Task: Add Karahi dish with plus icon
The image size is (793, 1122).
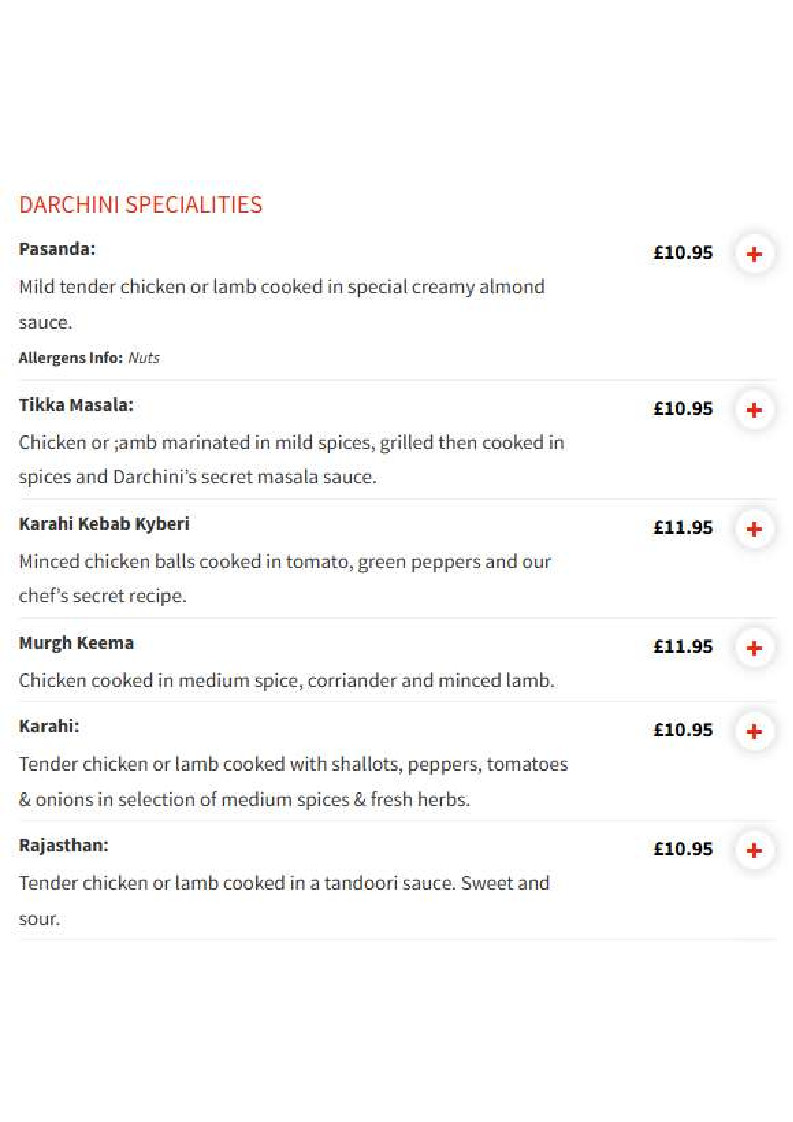Action: click(x=754, y=731)
